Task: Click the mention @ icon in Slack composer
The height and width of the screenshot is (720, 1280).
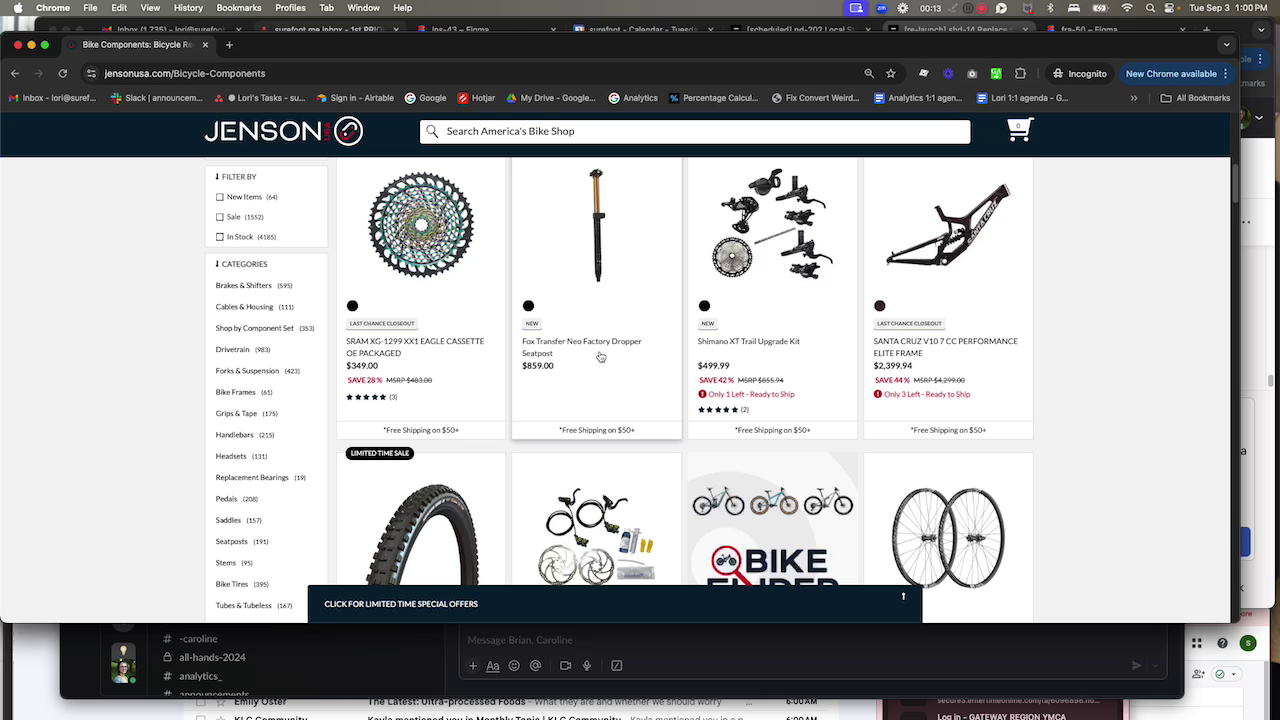Action: coord(535,666)
